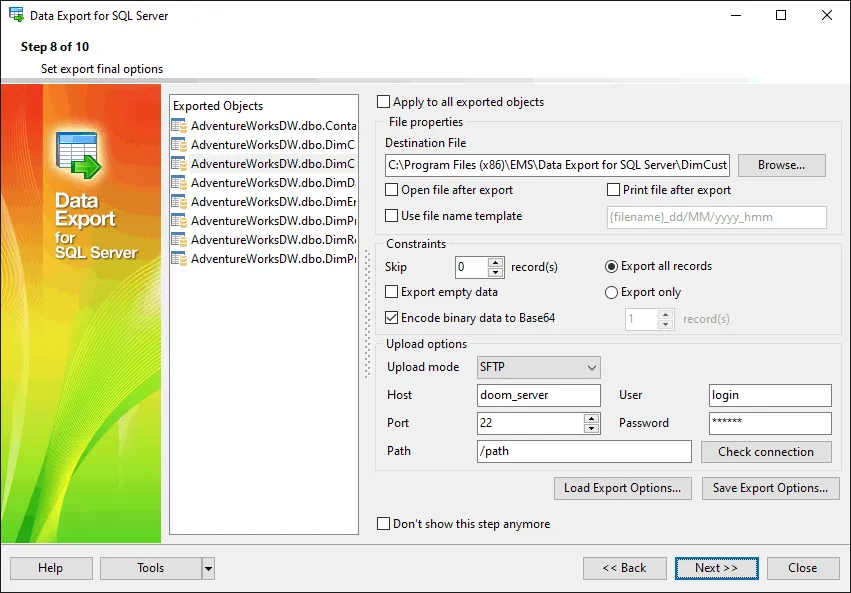Click the Password field

pos(770,423)
